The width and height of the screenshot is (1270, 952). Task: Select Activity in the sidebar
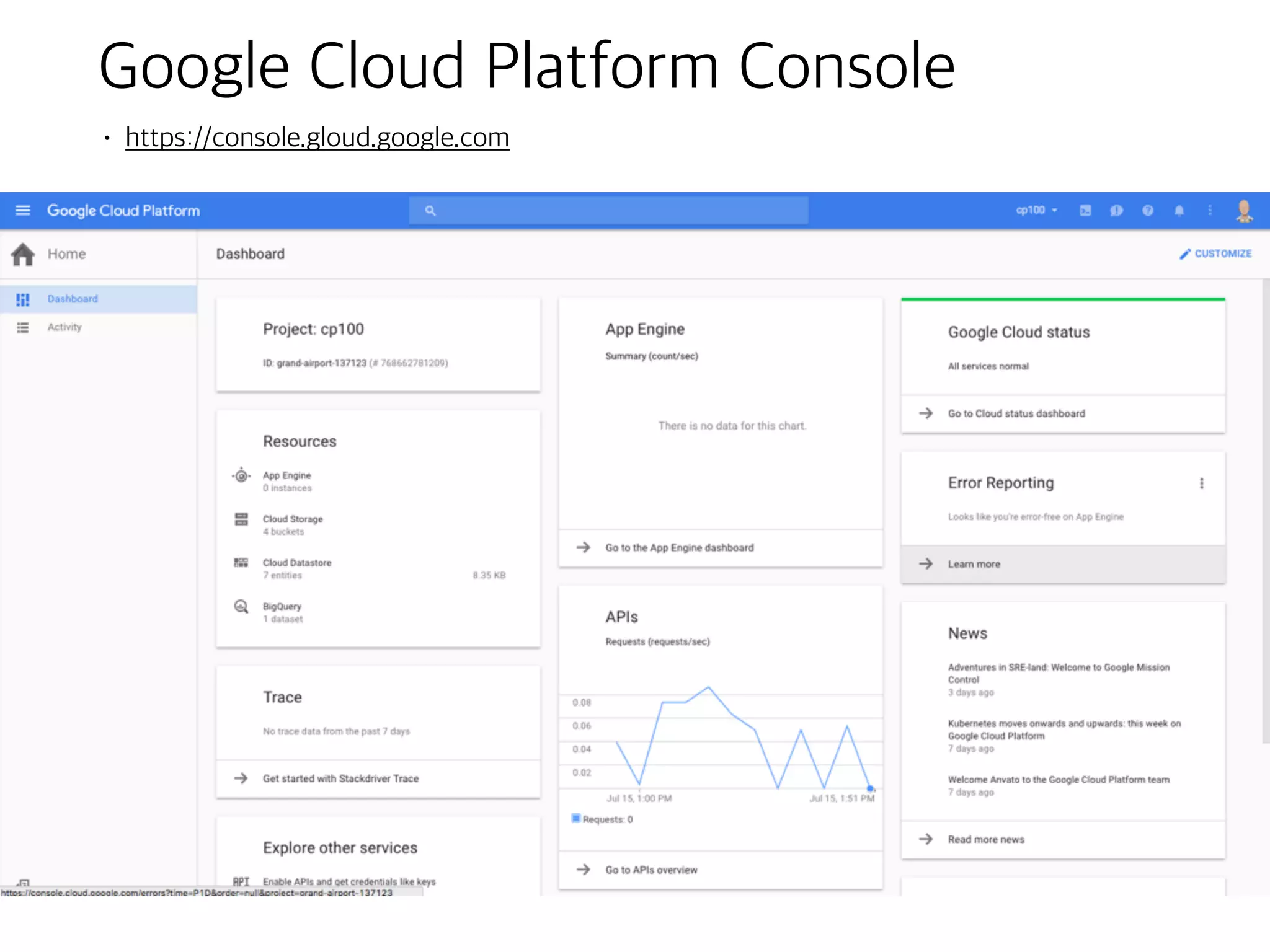click(99, 327)
